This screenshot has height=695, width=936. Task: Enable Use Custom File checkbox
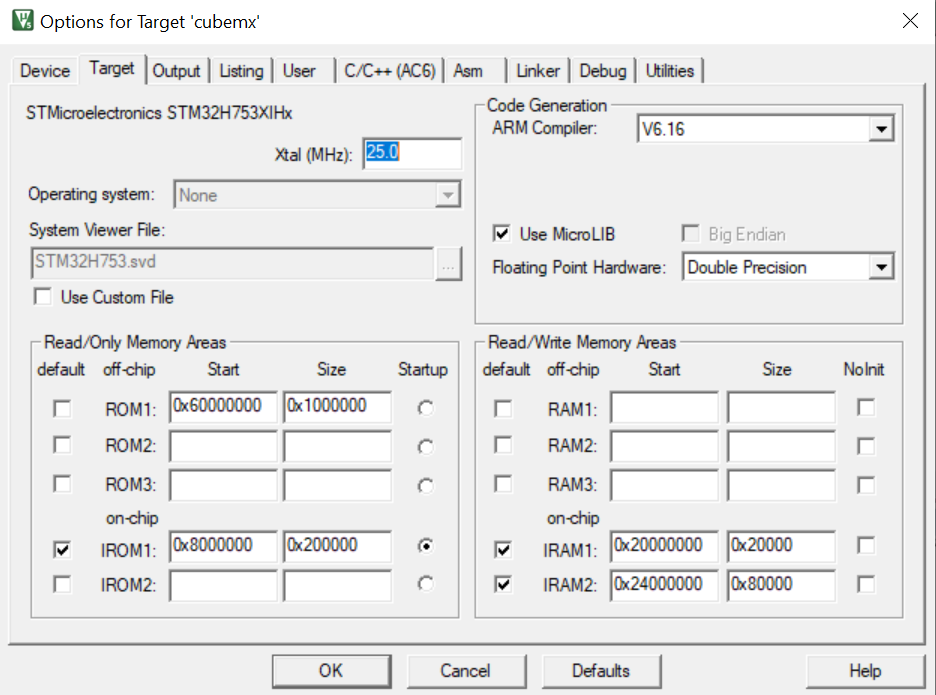(43, 297)
